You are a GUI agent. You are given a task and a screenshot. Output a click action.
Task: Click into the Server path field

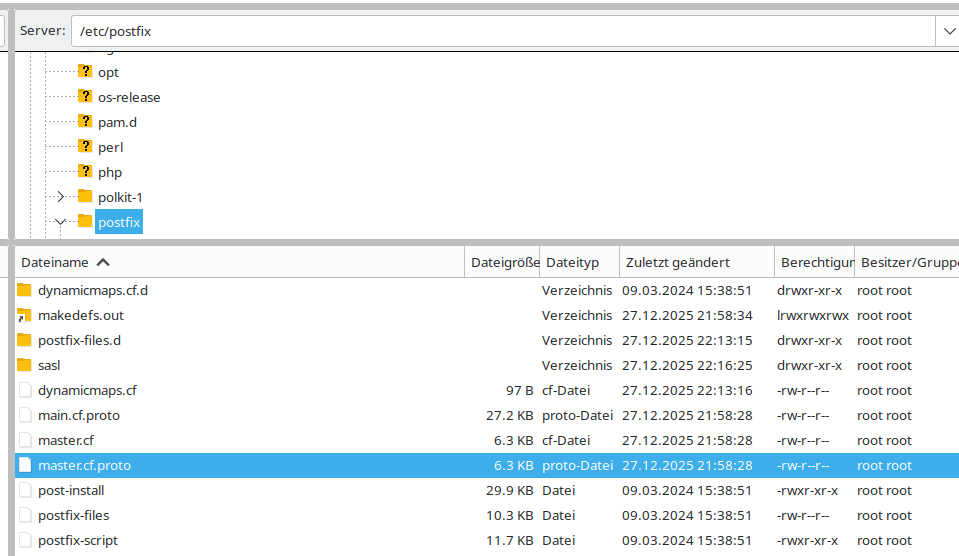[x=500, y=31]
